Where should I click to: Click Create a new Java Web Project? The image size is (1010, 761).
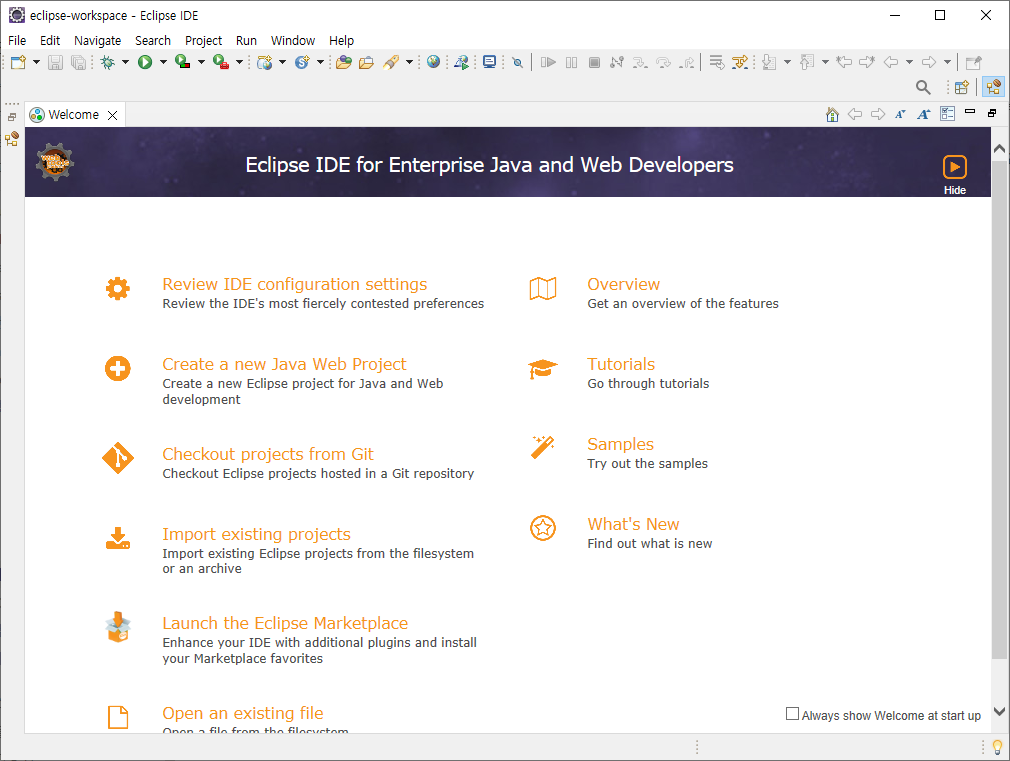tap(284, 364)
